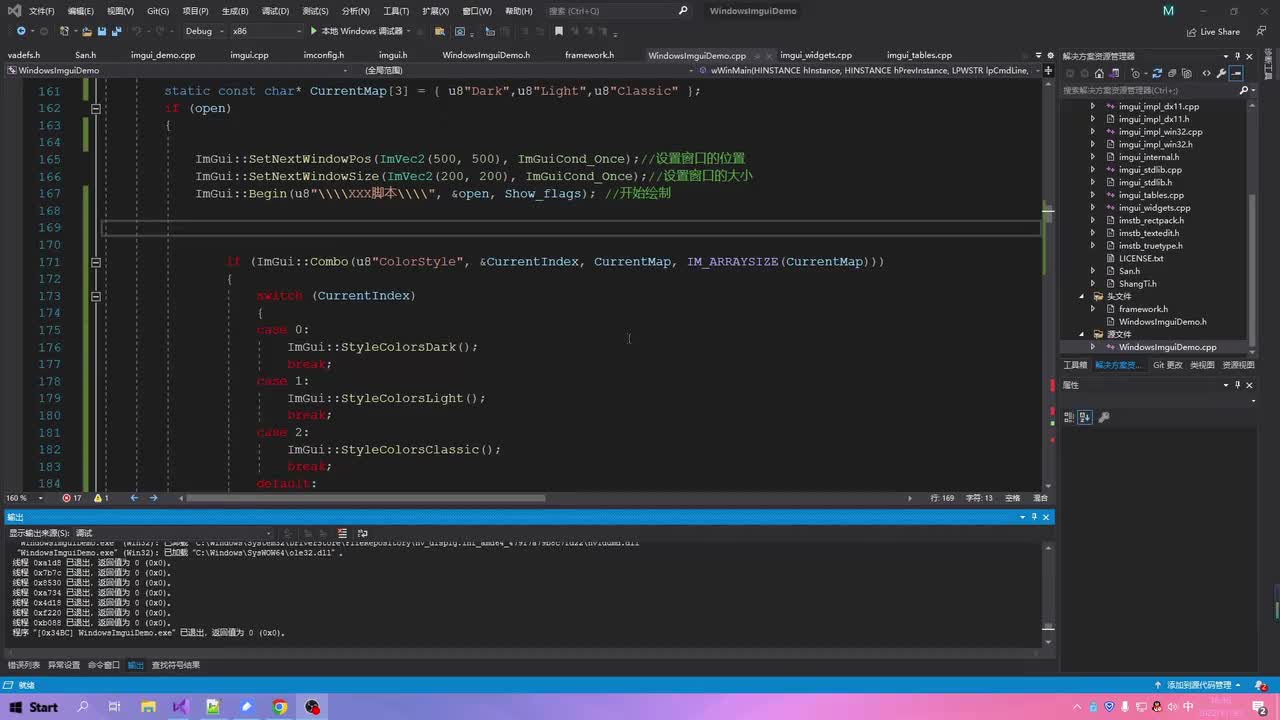The width and height of the screenshot is (1280, 720).
Task: Start debugging with the green play arrow
Action: tap(313, 31)
